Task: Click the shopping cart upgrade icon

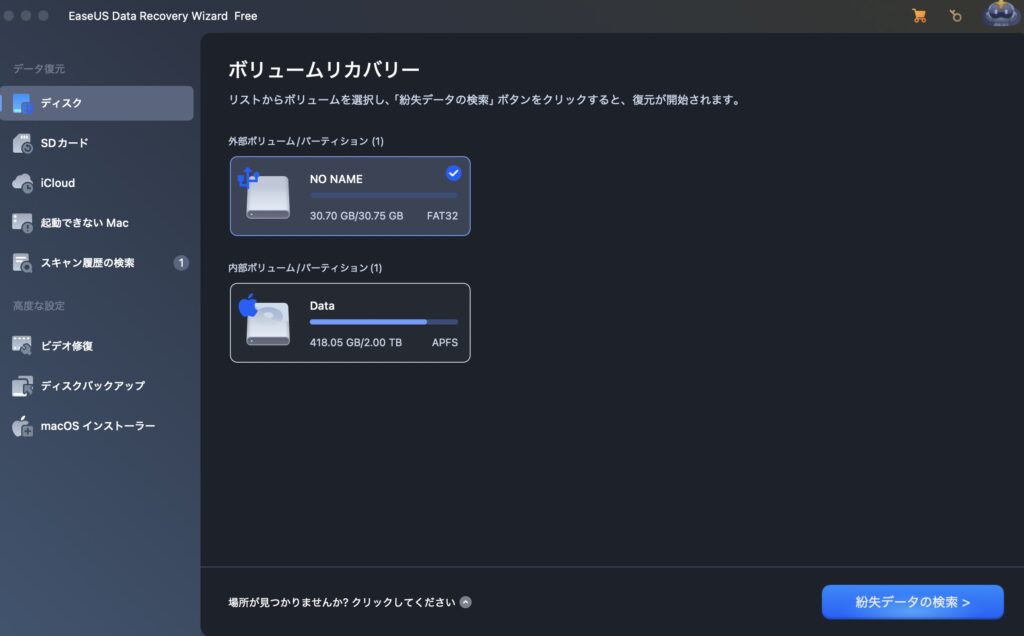Action: click(x=919, y=16)
